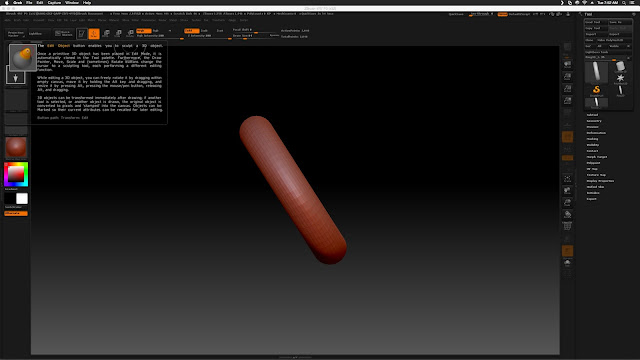Click the Rotate view icon on right shelf
This screenshot has width=640, height=360.
click(x=567, y=215)
